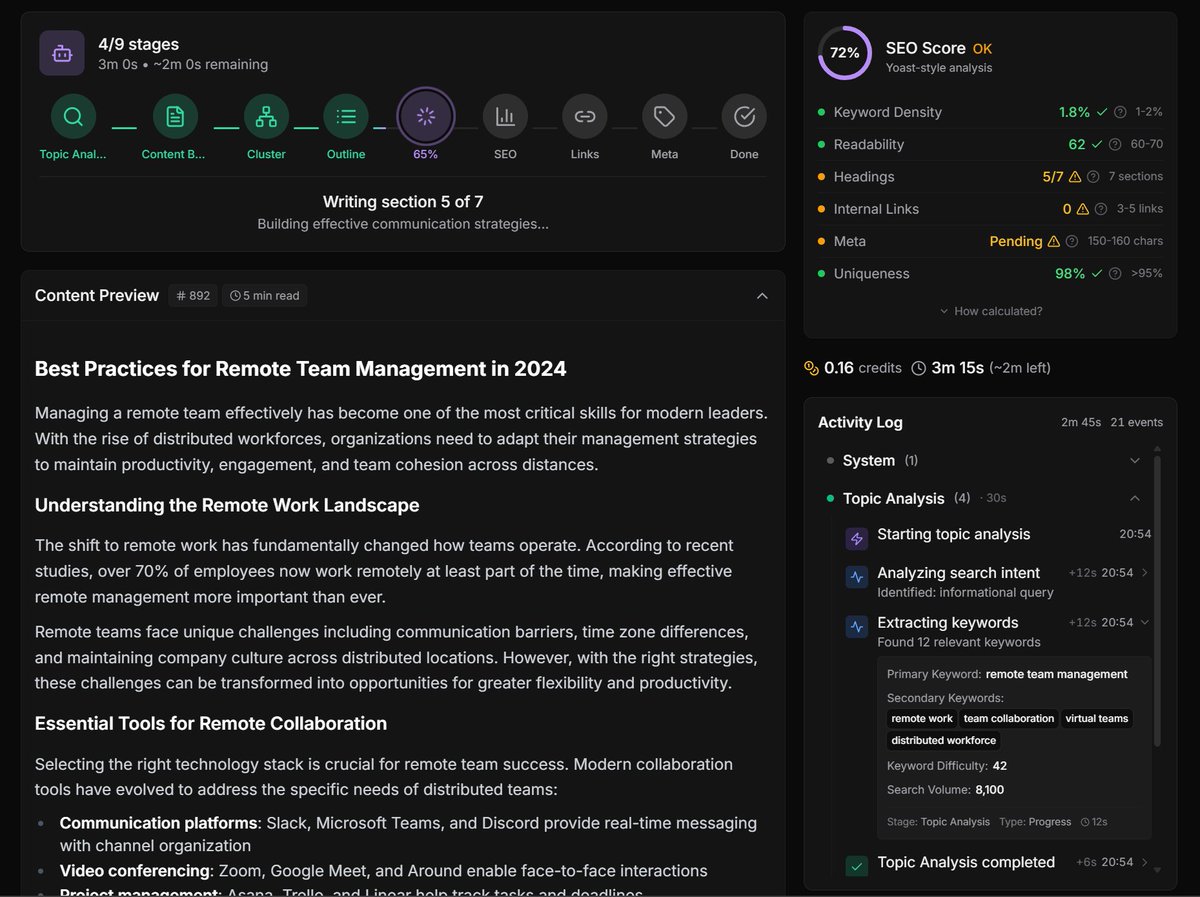Image resolution: width=1200 pixels, height=897 pixels.
Task: Click the robot icon beside 4/9 stages
Action: pyautogui.click(x=62, y=53)
